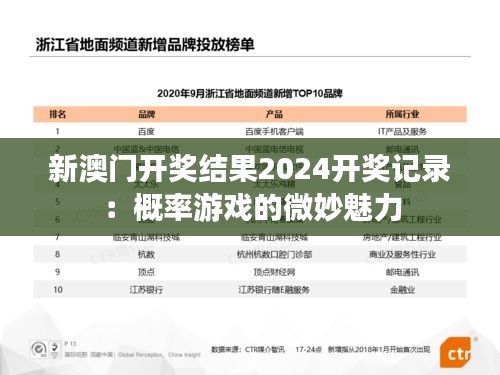Select the footer time range 17-24点
The image size is (500, 375).
coord(308,349)
